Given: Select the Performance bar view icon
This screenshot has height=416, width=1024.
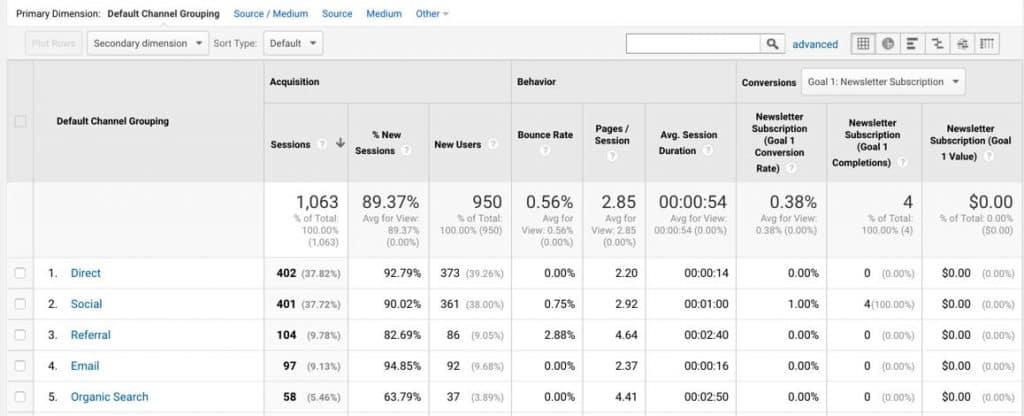Looking at the screenshot, I should coord(912,44).
